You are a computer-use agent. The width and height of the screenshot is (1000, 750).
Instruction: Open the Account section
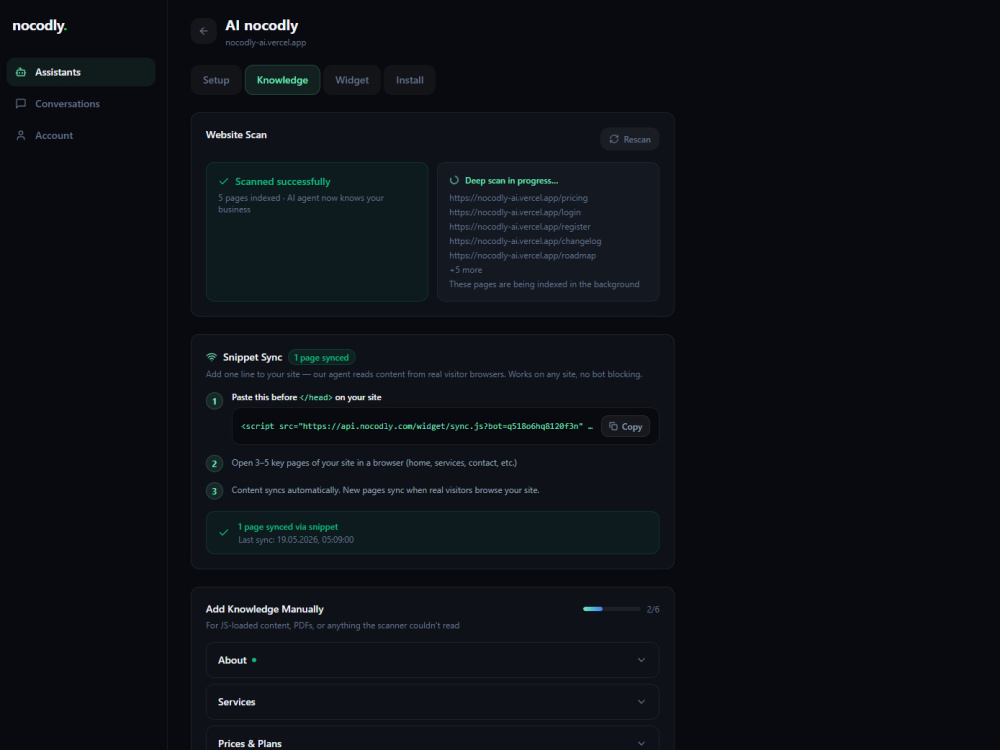click(x=81, y=135)
